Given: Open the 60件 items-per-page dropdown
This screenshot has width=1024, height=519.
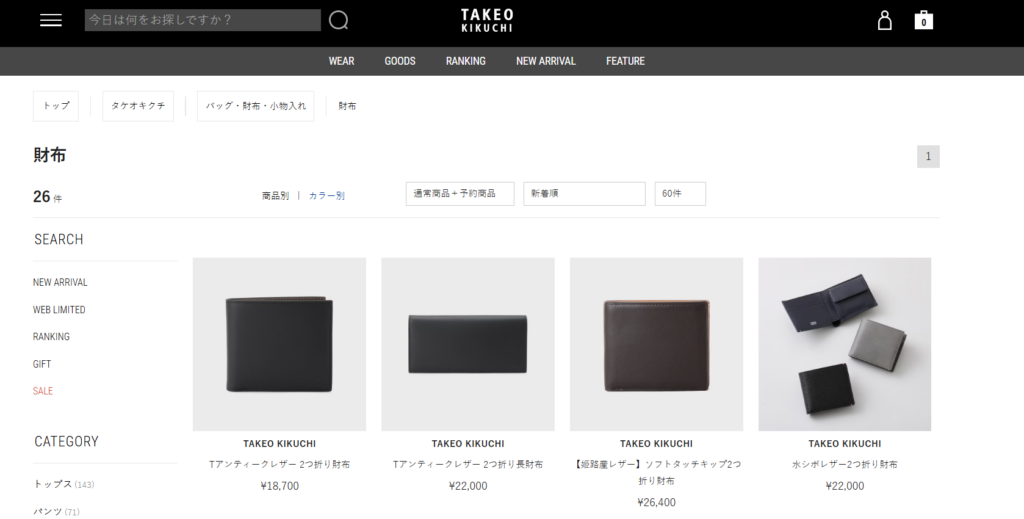Looking at the screenshot, I should pyautogui.click(x=680, y=194).
